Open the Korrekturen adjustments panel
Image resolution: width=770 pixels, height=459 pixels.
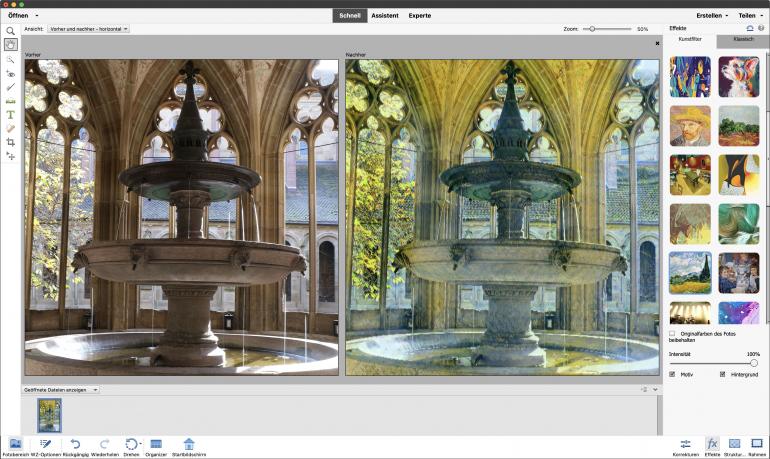[685, 445]
